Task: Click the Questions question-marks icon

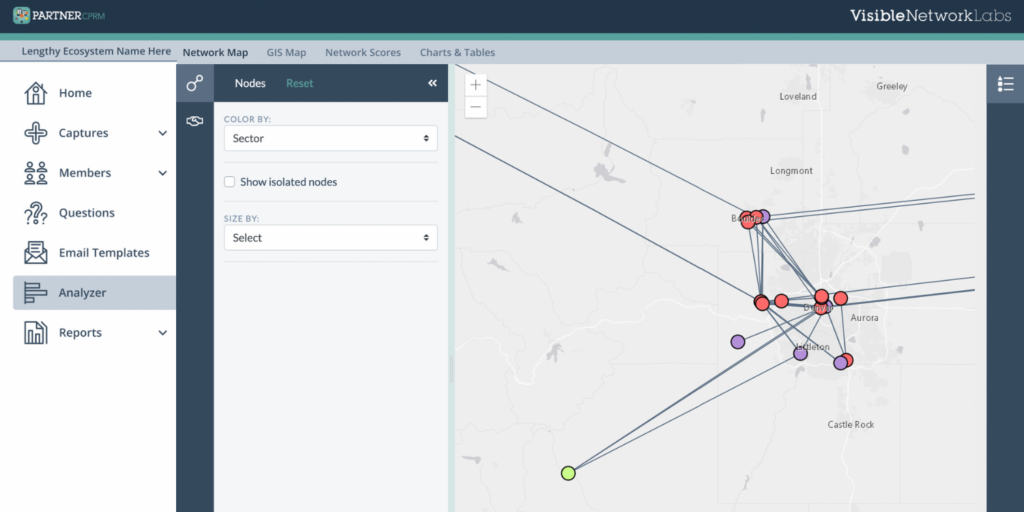Action: (35, 213)
